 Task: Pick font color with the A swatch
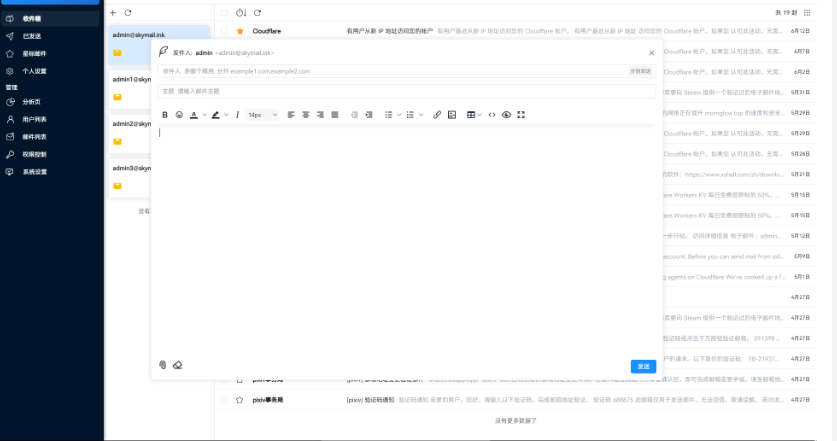[194, 115]
